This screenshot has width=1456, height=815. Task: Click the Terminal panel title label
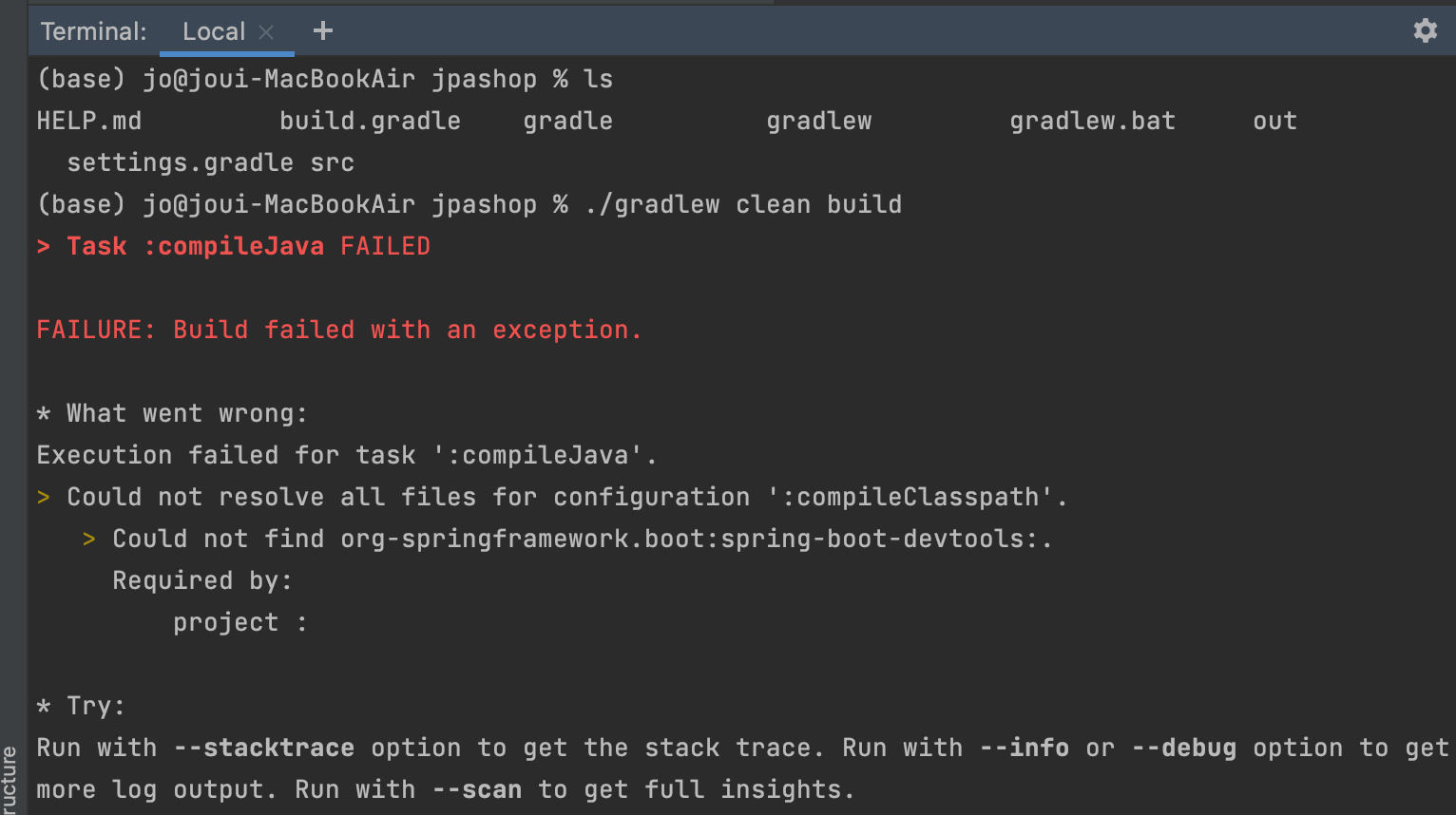click(x=93, y=31)
